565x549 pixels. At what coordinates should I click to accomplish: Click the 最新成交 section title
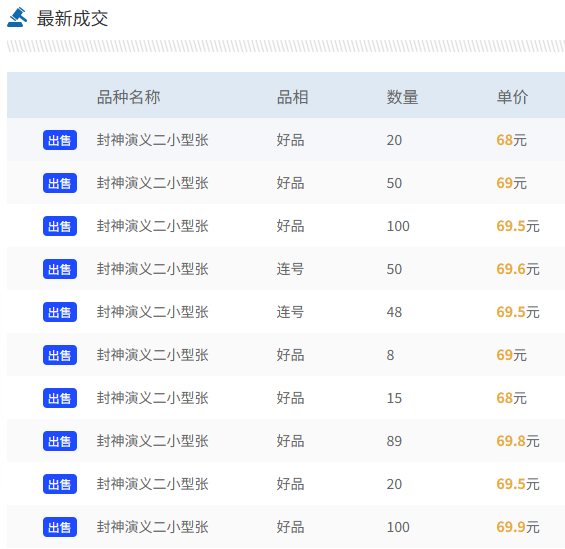tap(72, 18)
